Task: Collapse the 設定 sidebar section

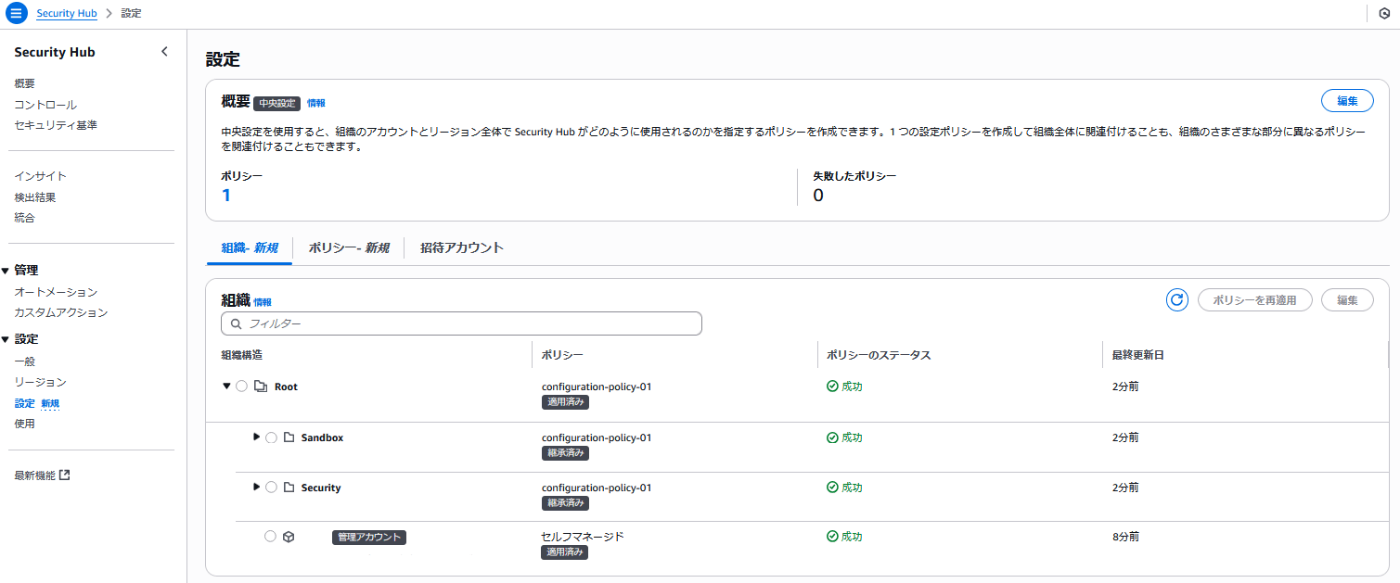Action: pos(5,339)
